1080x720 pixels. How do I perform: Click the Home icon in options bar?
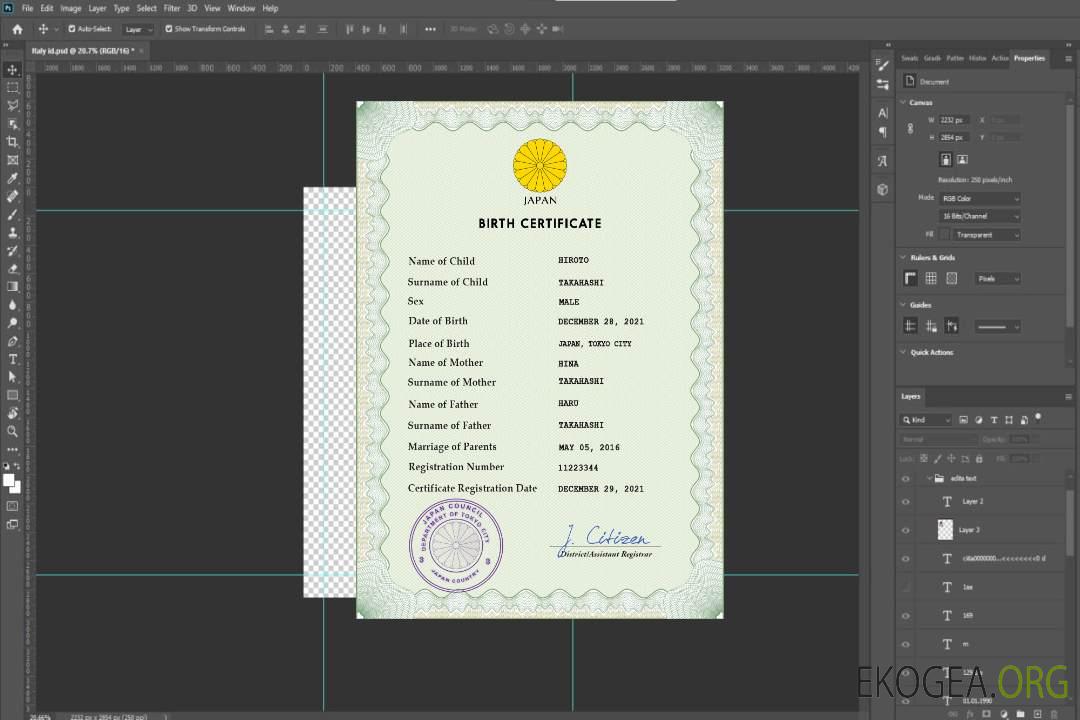17,29
